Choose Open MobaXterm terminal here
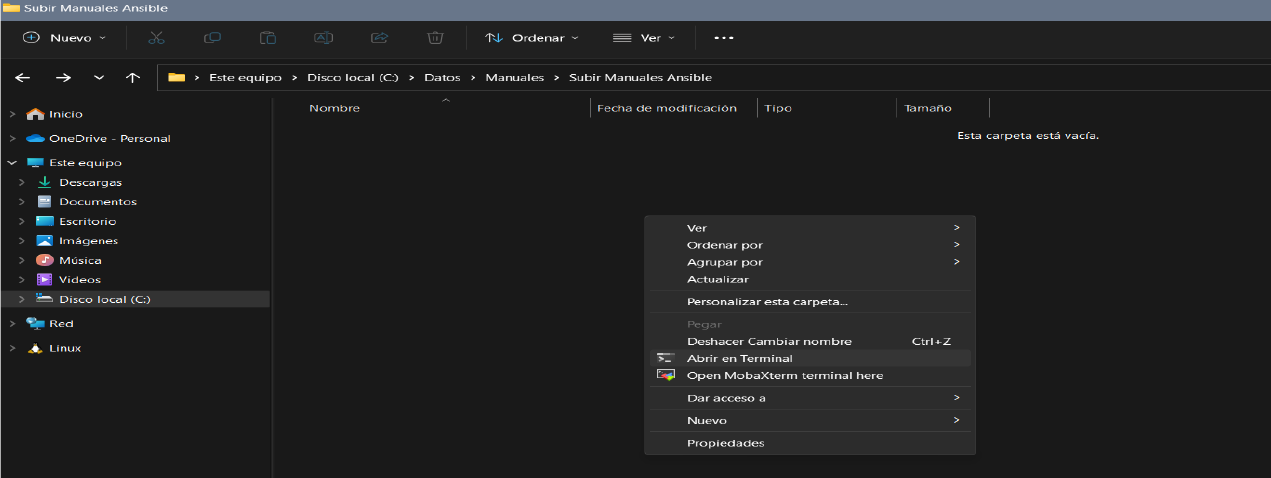 coord(784,376)
